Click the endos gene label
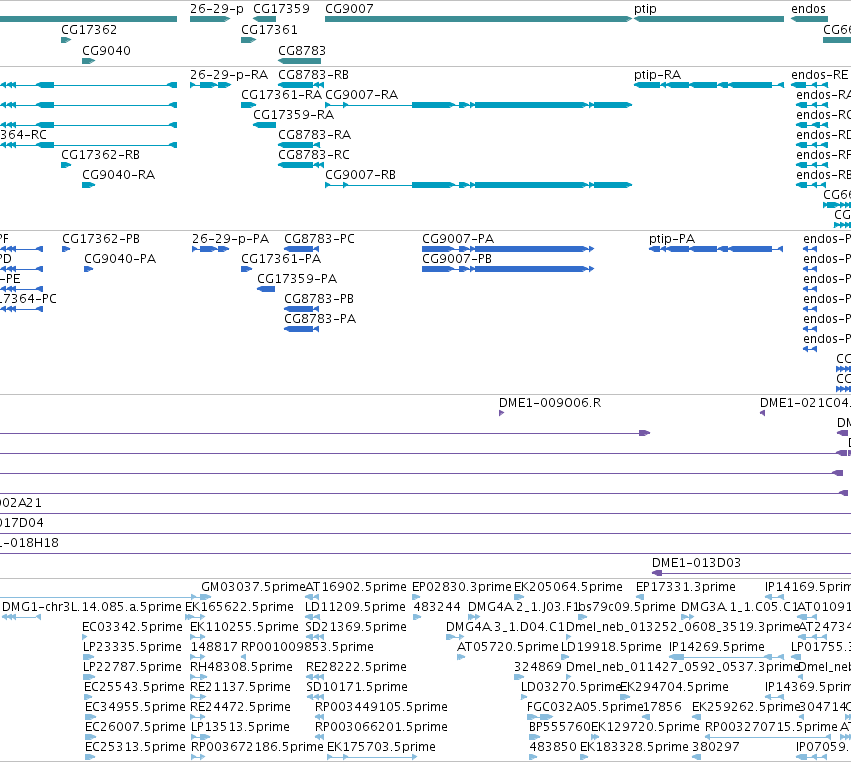The height and width of the screenshot is (762, 851). click(x=808, y=9)
